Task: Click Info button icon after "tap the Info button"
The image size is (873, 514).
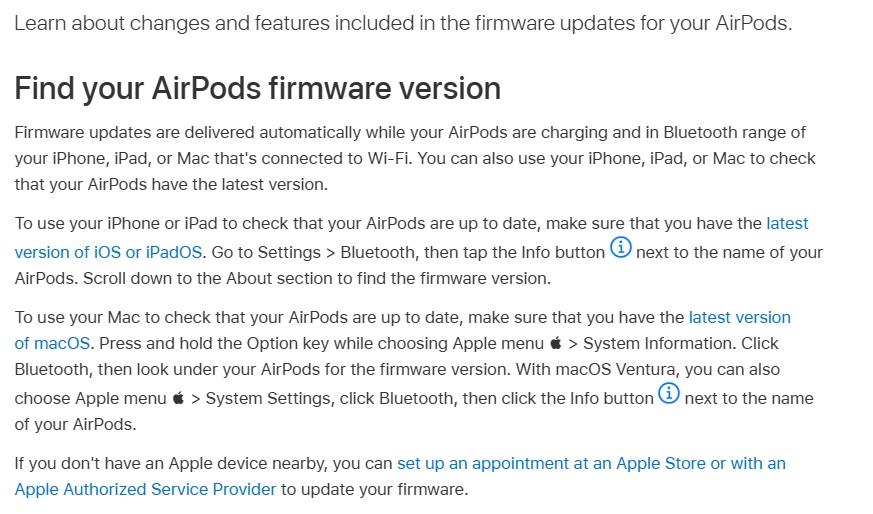Action: 621,247
